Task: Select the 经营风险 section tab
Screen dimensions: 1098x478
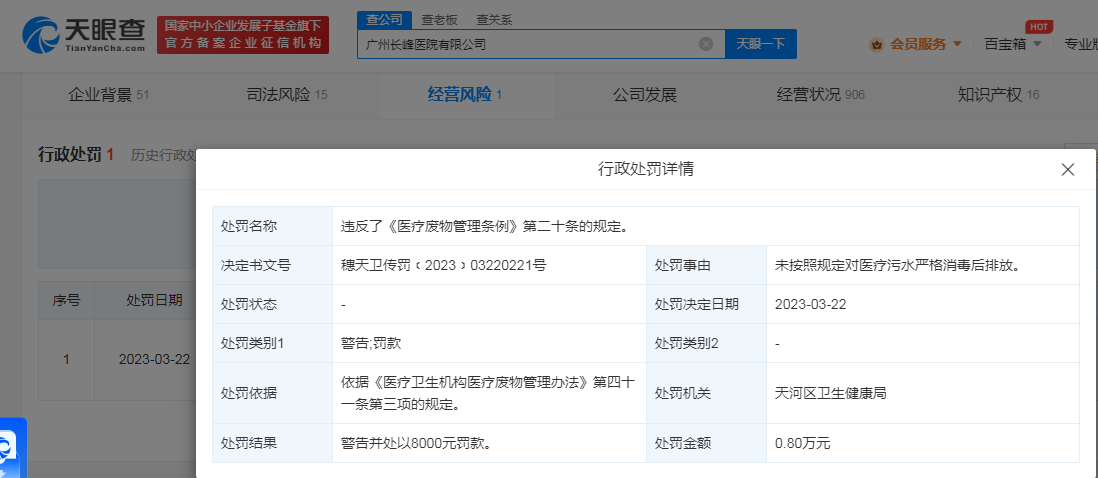Action: pyautogui.click(x=464, y=95)
